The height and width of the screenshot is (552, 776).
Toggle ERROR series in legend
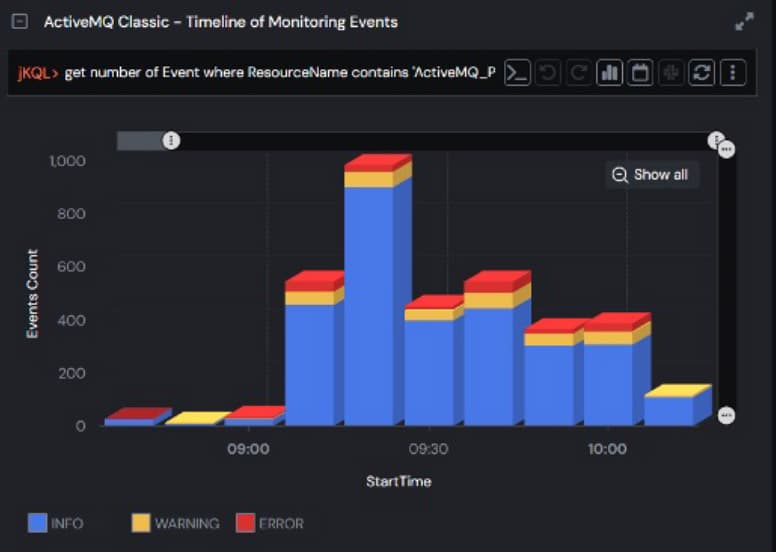pos(269,523)
